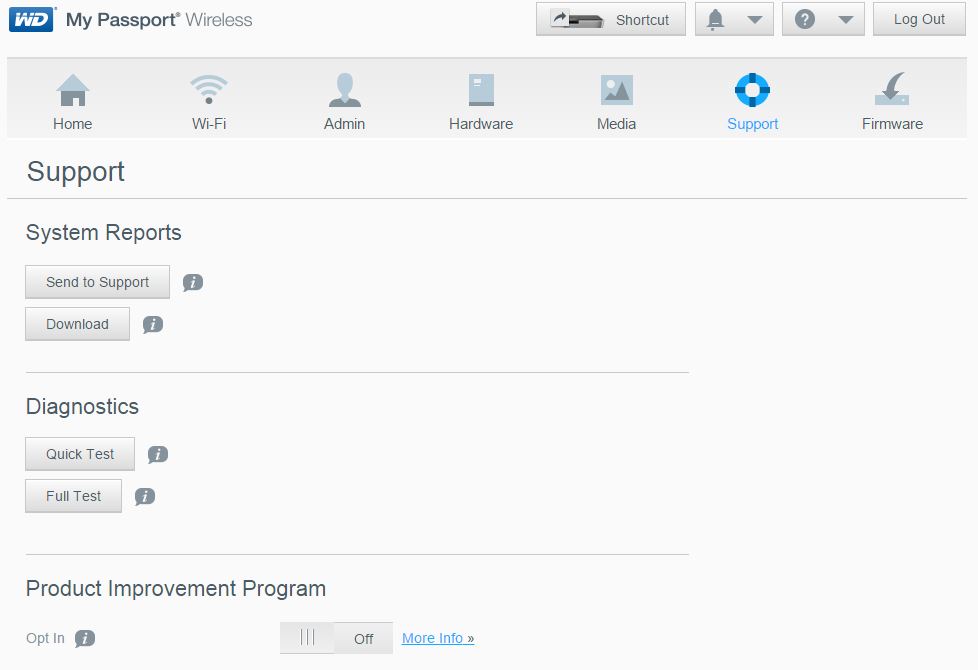Open the Shortcut menu button
The height and width of the screenshot is (670, 978).
(x=611, y=19)
